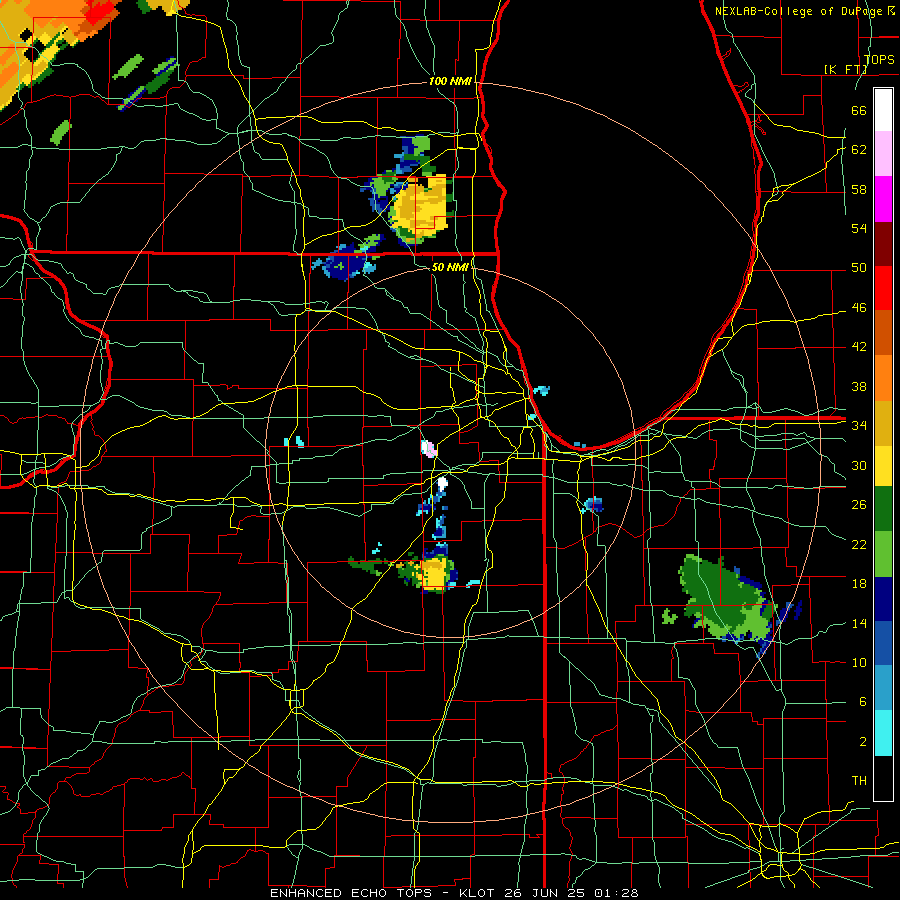
Task: Select the light orange legend swatch
Action: click(883, 378)
